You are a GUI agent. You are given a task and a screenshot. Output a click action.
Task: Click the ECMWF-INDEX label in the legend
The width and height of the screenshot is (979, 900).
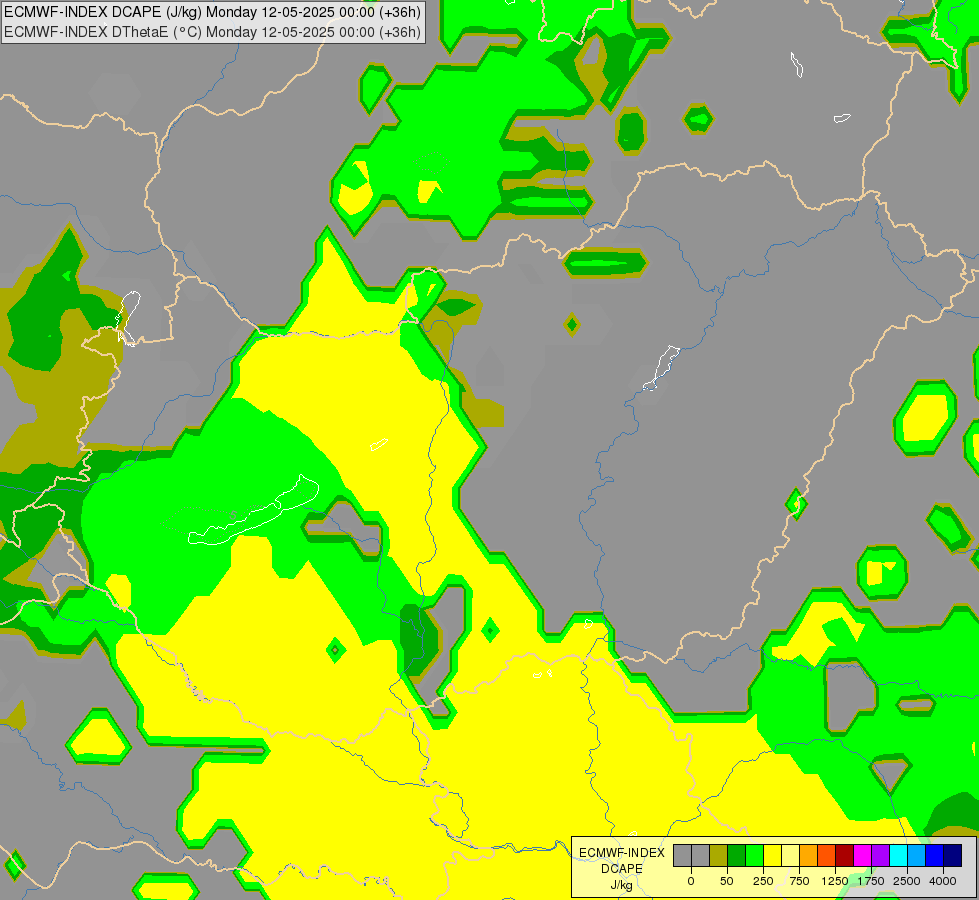[x=622, y=853]
